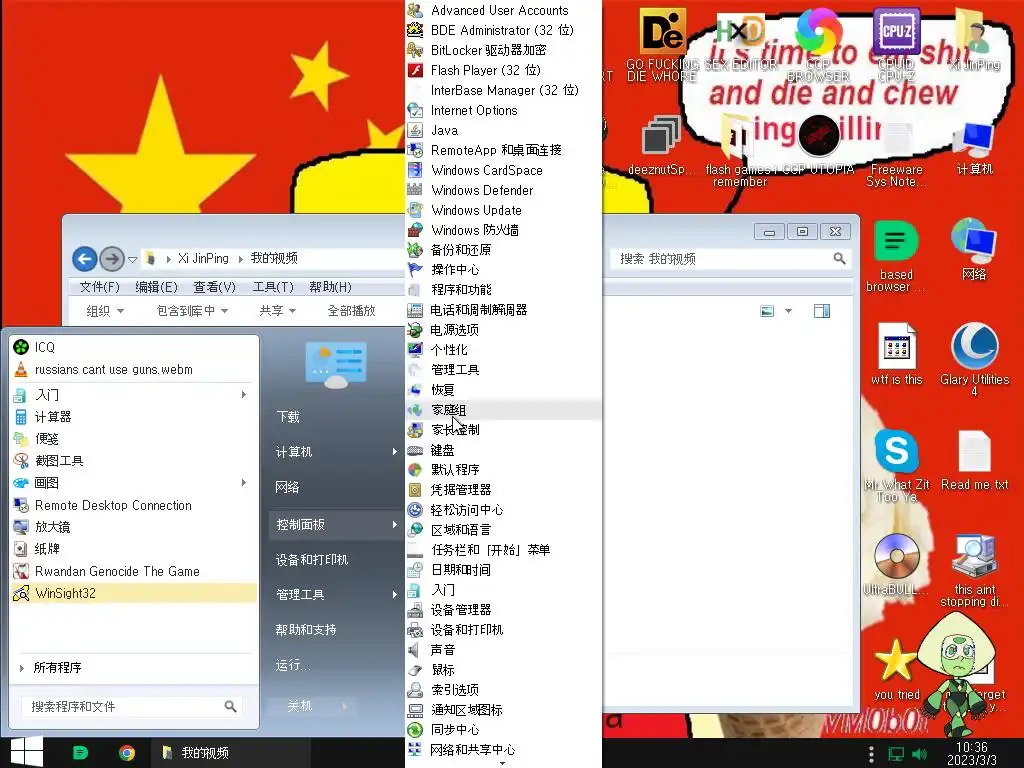Expand the 画图 jump list arrow
1024x768 pixels.
pyautogui.click(x=244, y=483)
